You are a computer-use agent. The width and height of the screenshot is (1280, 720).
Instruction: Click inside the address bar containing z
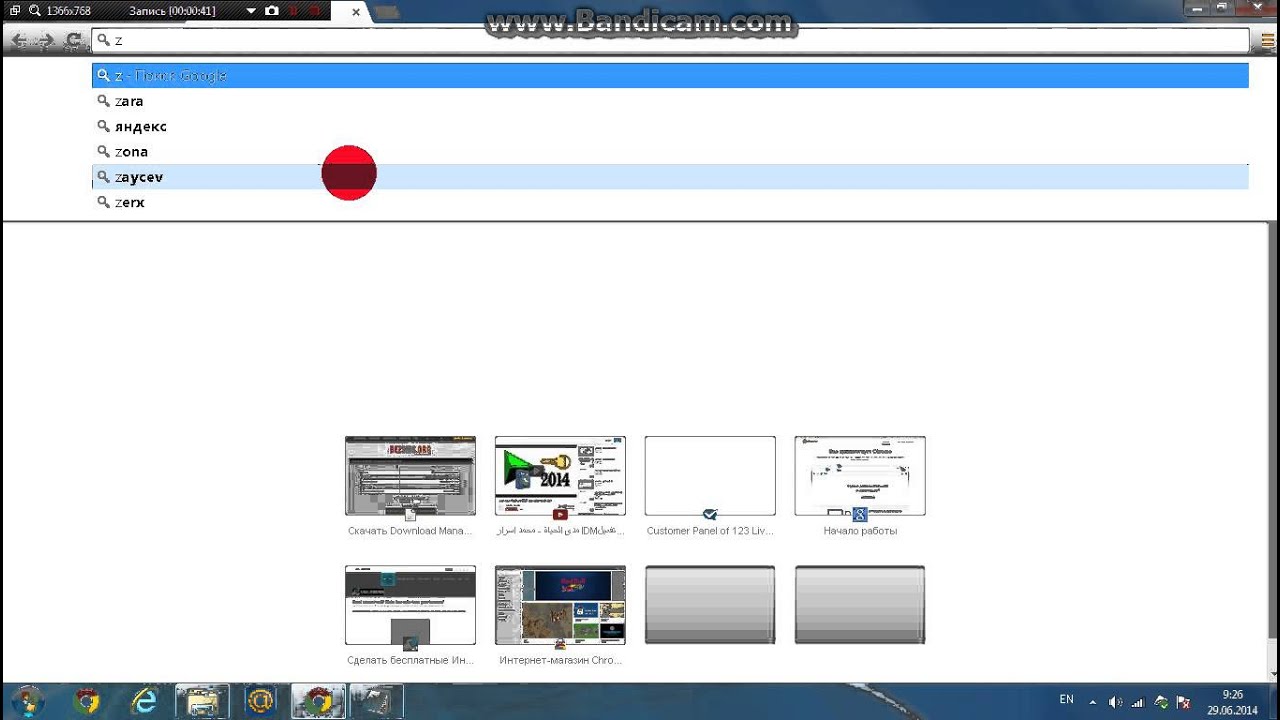pyautogui.click(x=670, y=41)
